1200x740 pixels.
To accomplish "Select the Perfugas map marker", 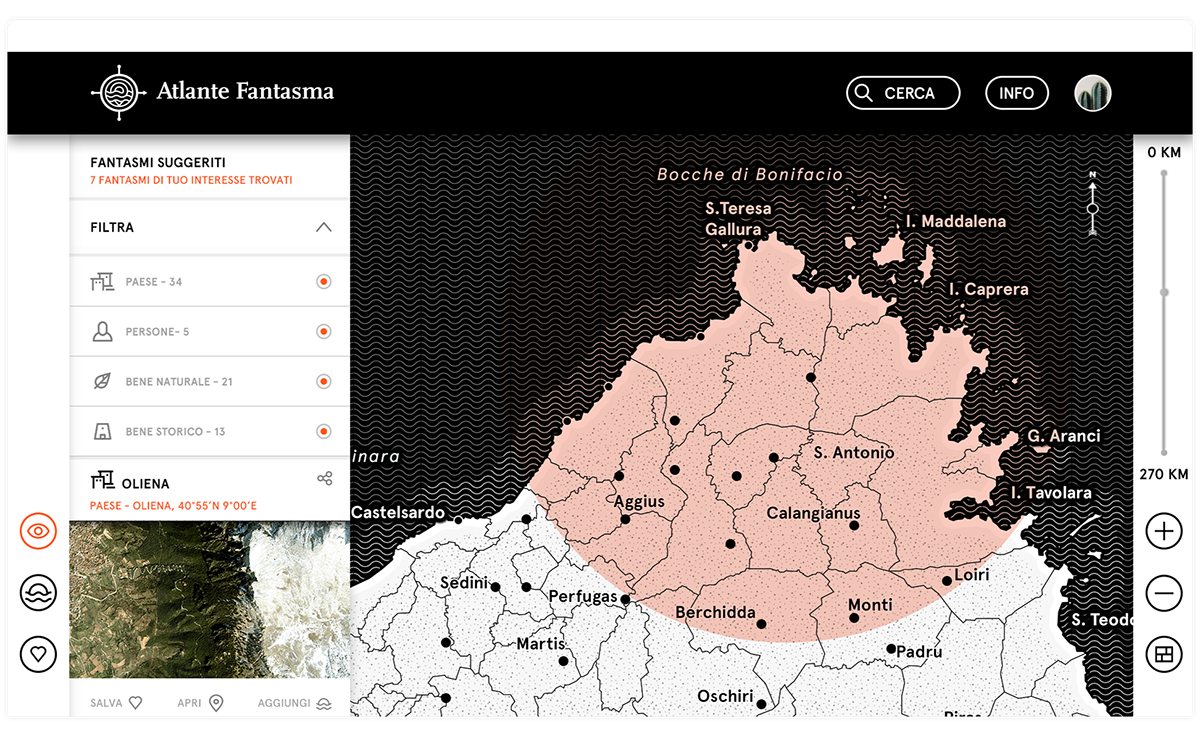I will point(625,600).
